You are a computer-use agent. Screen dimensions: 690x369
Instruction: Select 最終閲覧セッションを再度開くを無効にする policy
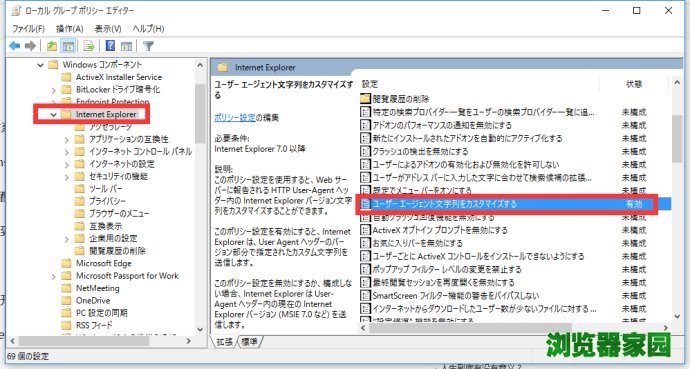pyautogui.click(x=443, y=282)
